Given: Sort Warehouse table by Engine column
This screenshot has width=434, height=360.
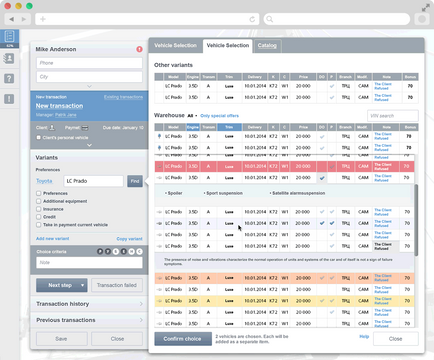Looking at the screenshot, I should click(193, 127).
